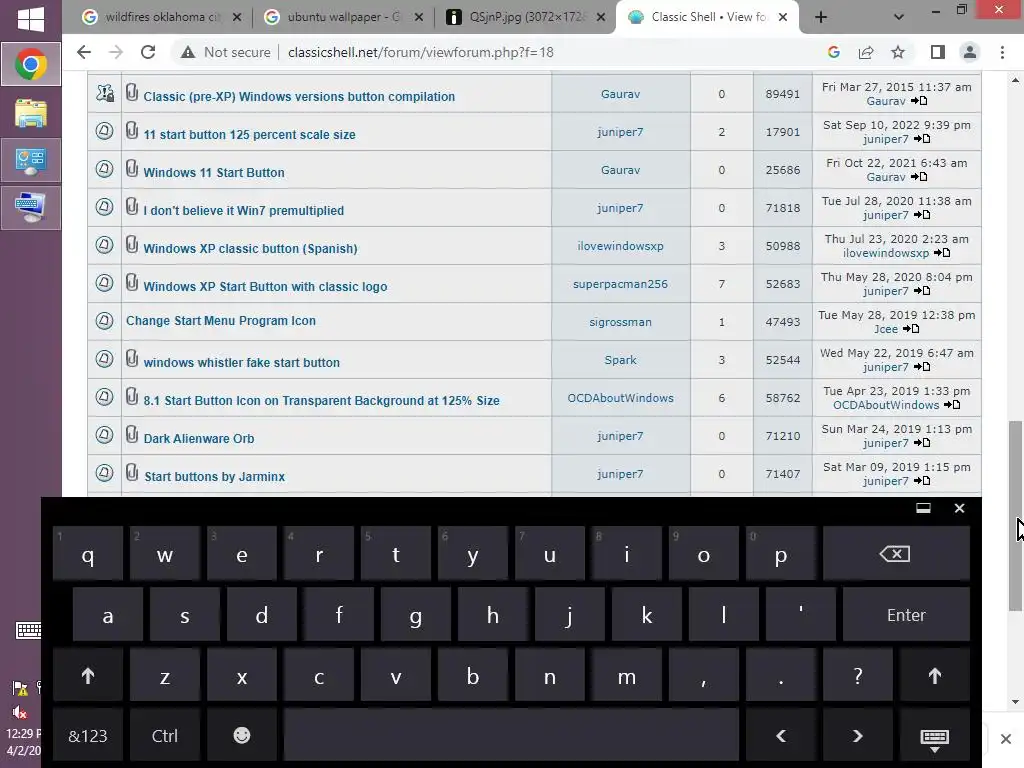The image size is (1024, 768).
Task: Open the emoji keyboard panel
Action: (x=242, y=736)
